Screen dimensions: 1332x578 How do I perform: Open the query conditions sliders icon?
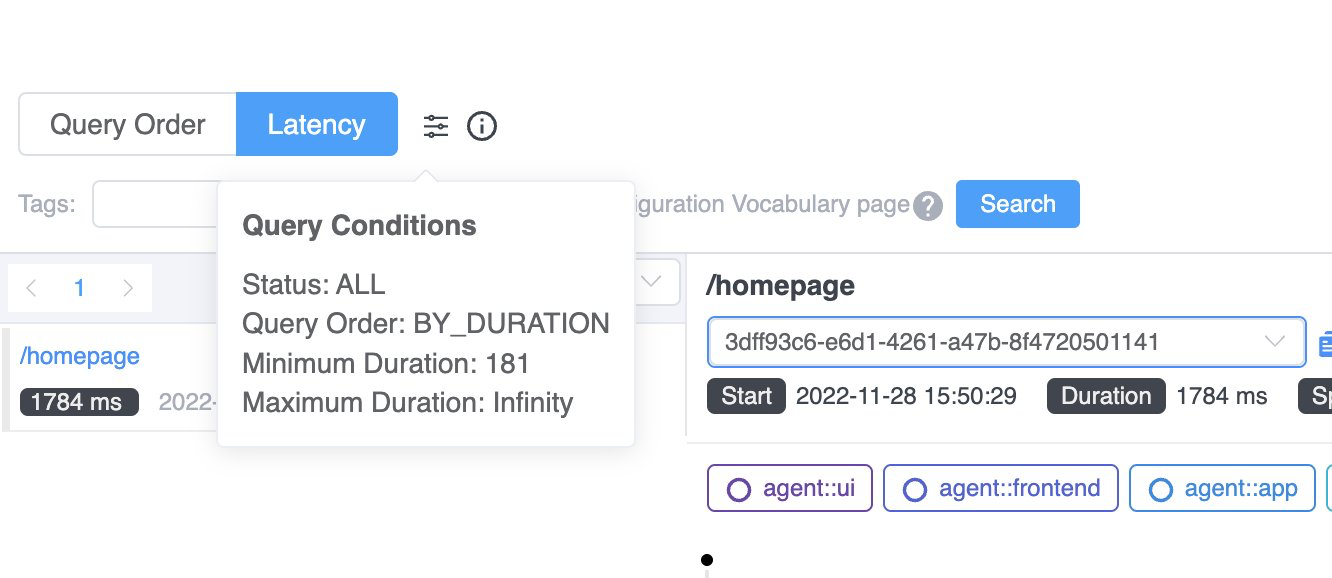pyautogui.click(x=436, y=126)
